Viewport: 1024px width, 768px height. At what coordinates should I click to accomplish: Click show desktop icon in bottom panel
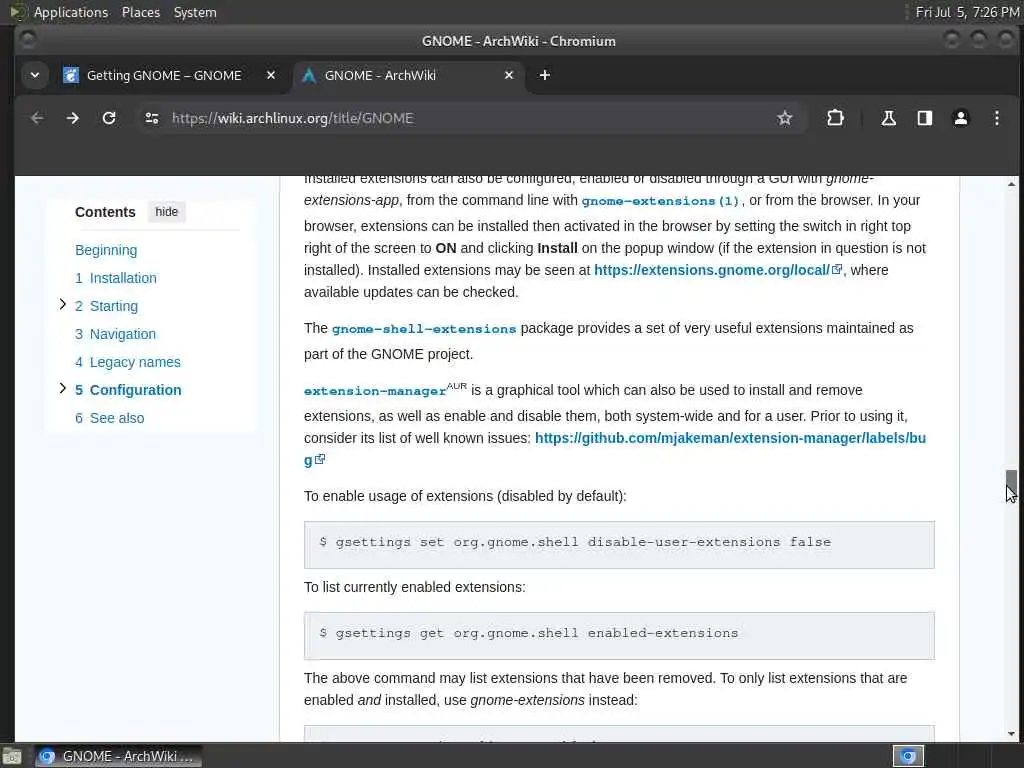12,757
